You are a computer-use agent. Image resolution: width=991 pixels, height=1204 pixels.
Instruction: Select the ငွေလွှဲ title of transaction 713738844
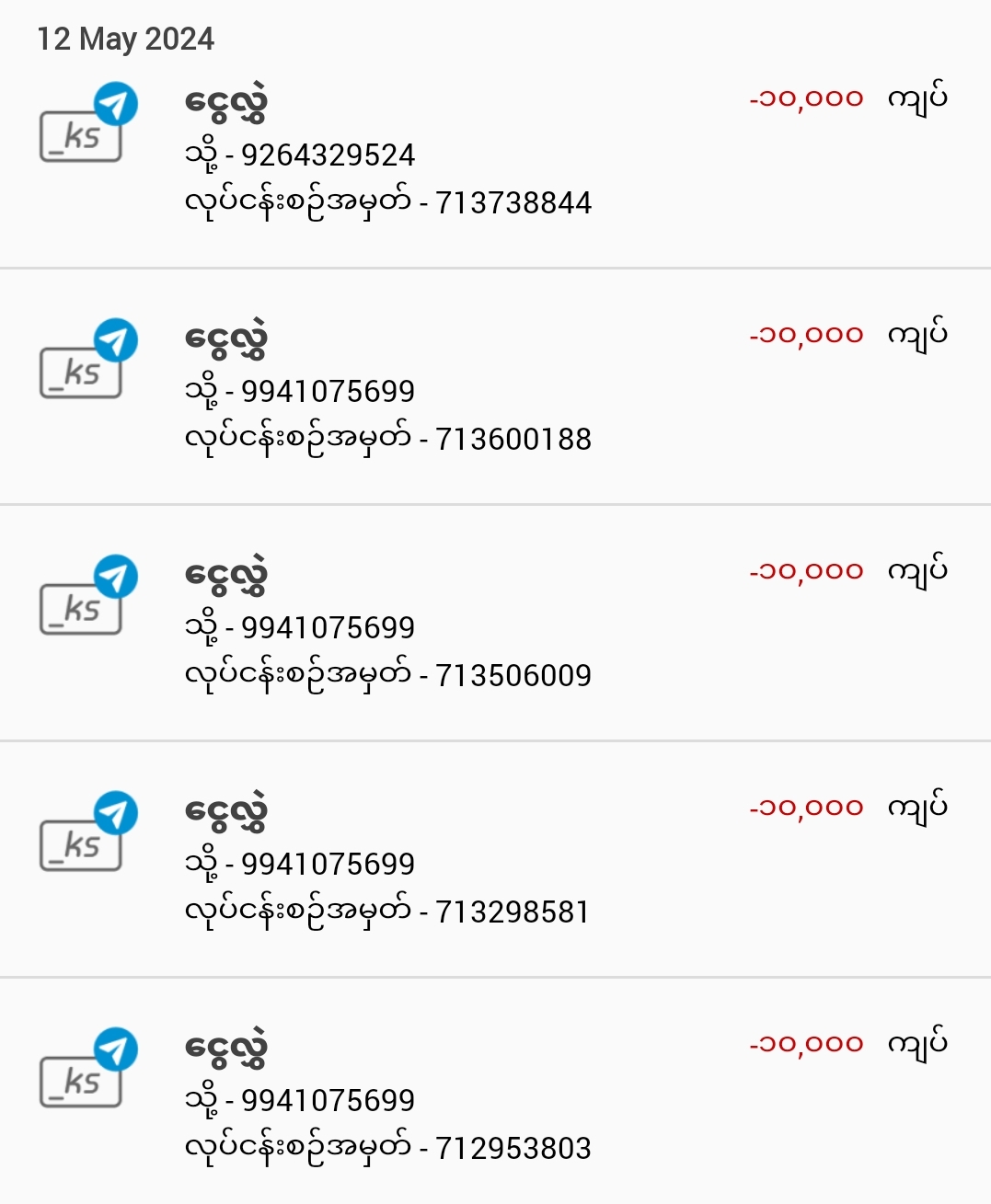point(226,103)
